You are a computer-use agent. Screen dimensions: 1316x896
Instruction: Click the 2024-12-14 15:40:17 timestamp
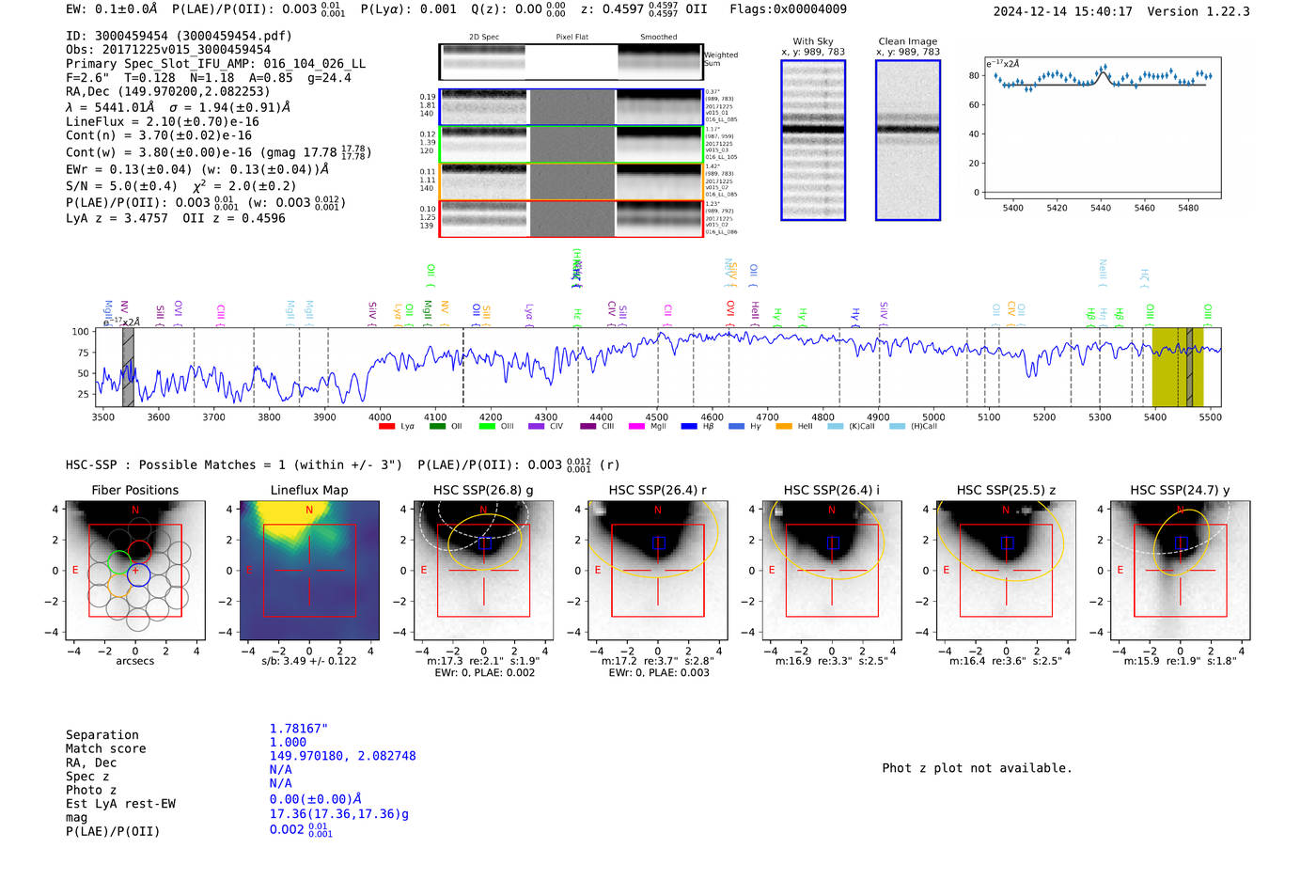pyautogui.click(x=1062, y=11)
